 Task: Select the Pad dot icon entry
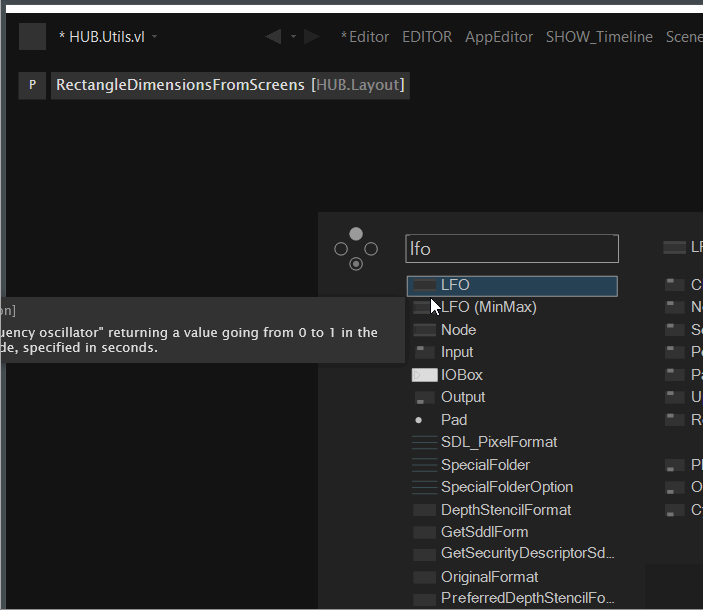tap(419, 420)
